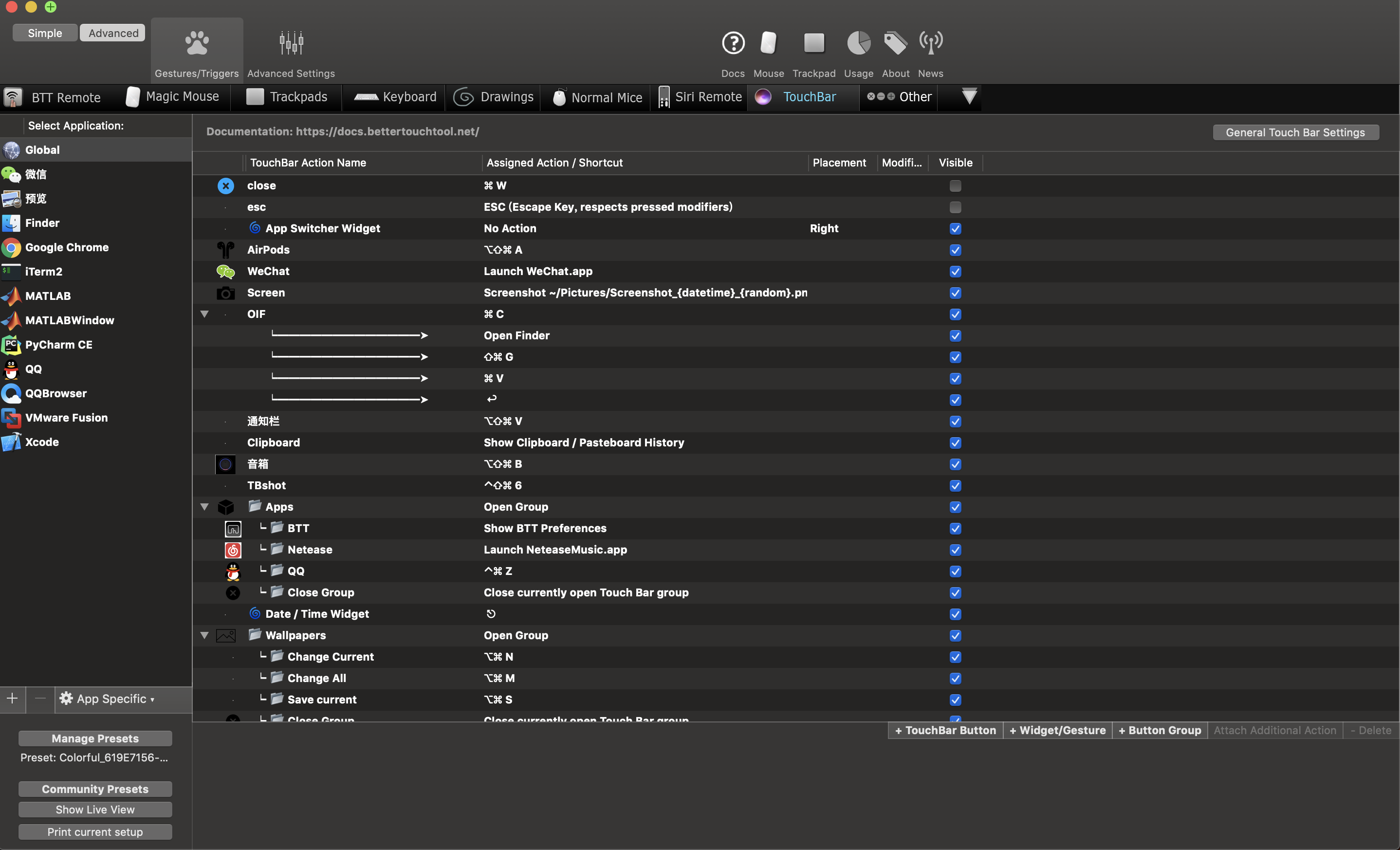Select Finder in the application list
Screen dimensions: 1400x850
[x=95, y=223]
